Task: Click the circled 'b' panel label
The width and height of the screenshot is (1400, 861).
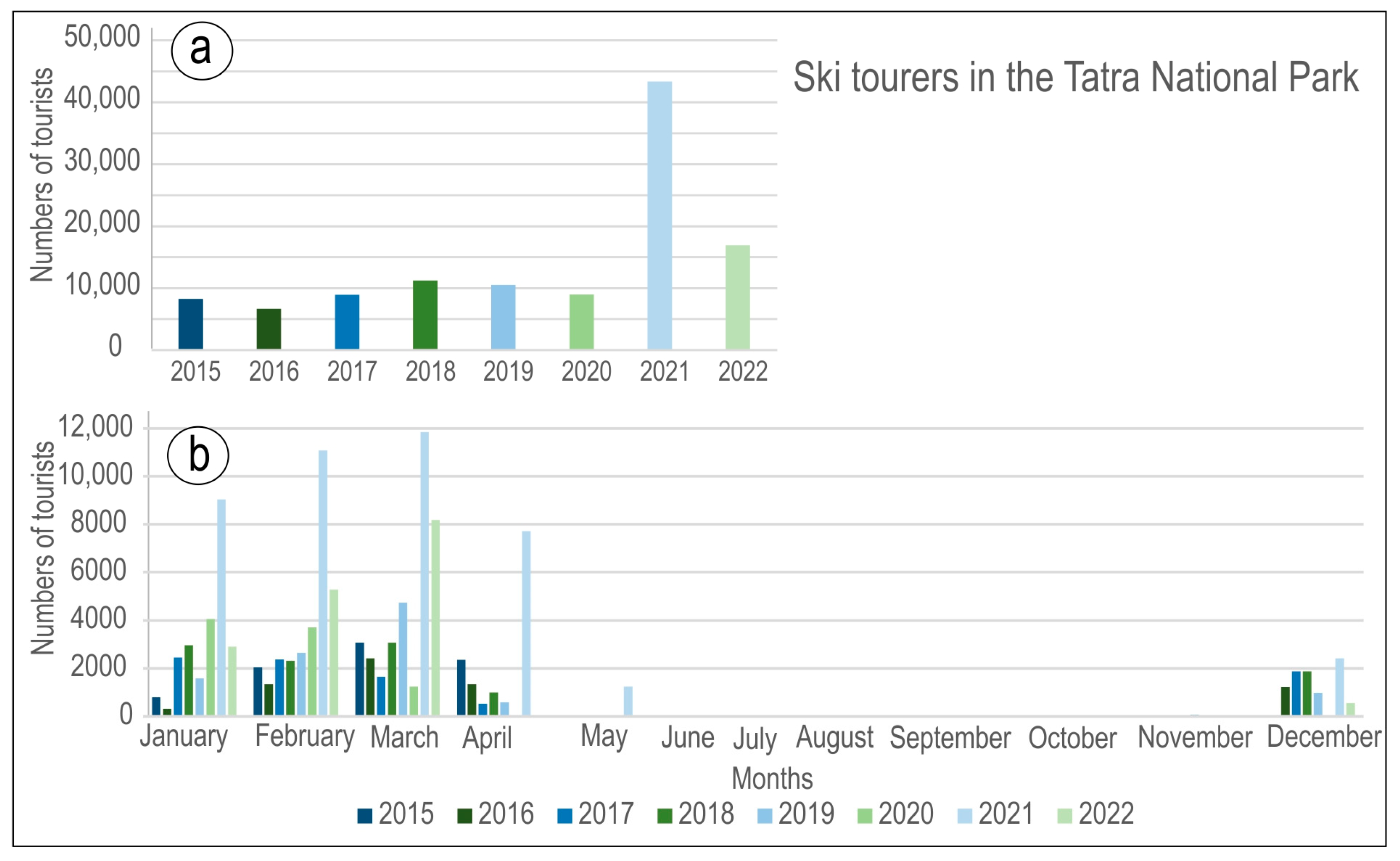Action: tap(198, 455)
